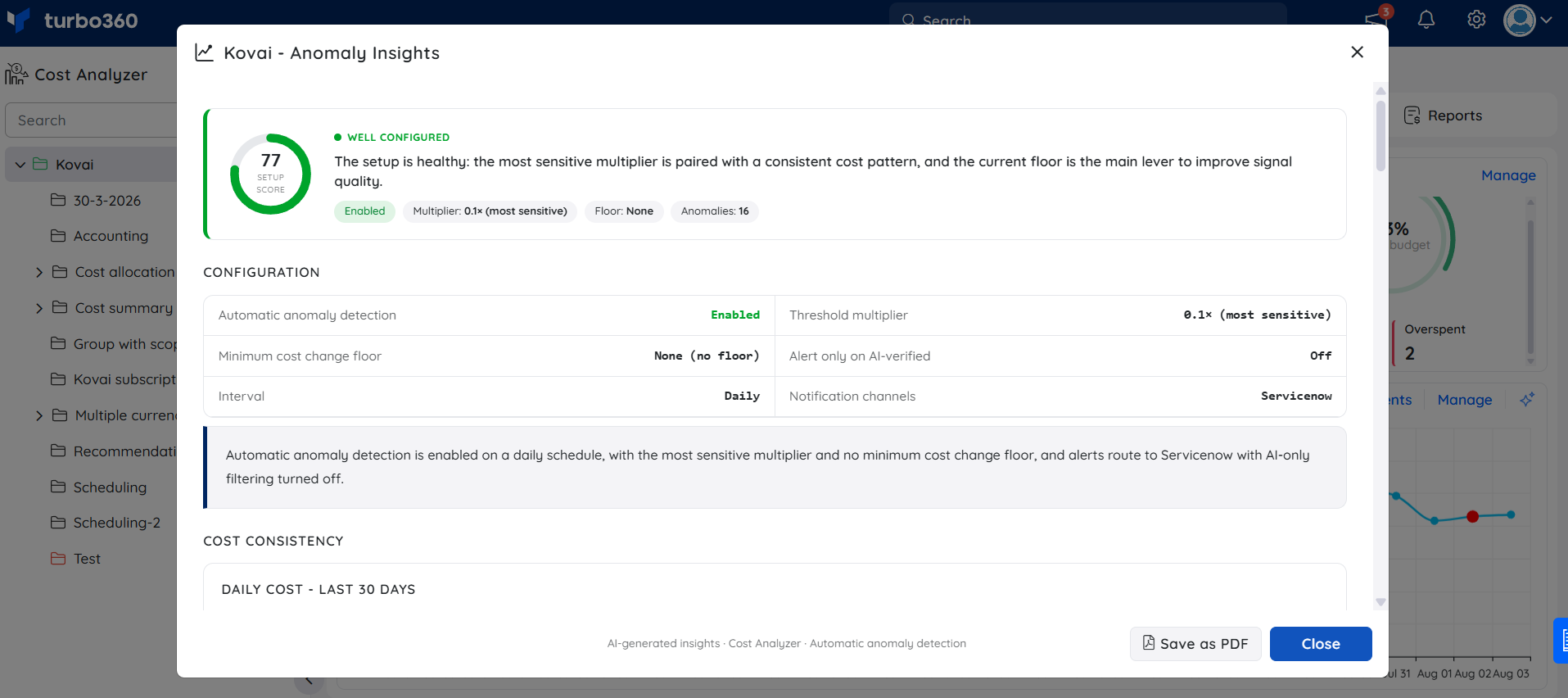Click the Daily interval value

click(x=742, y=397)
